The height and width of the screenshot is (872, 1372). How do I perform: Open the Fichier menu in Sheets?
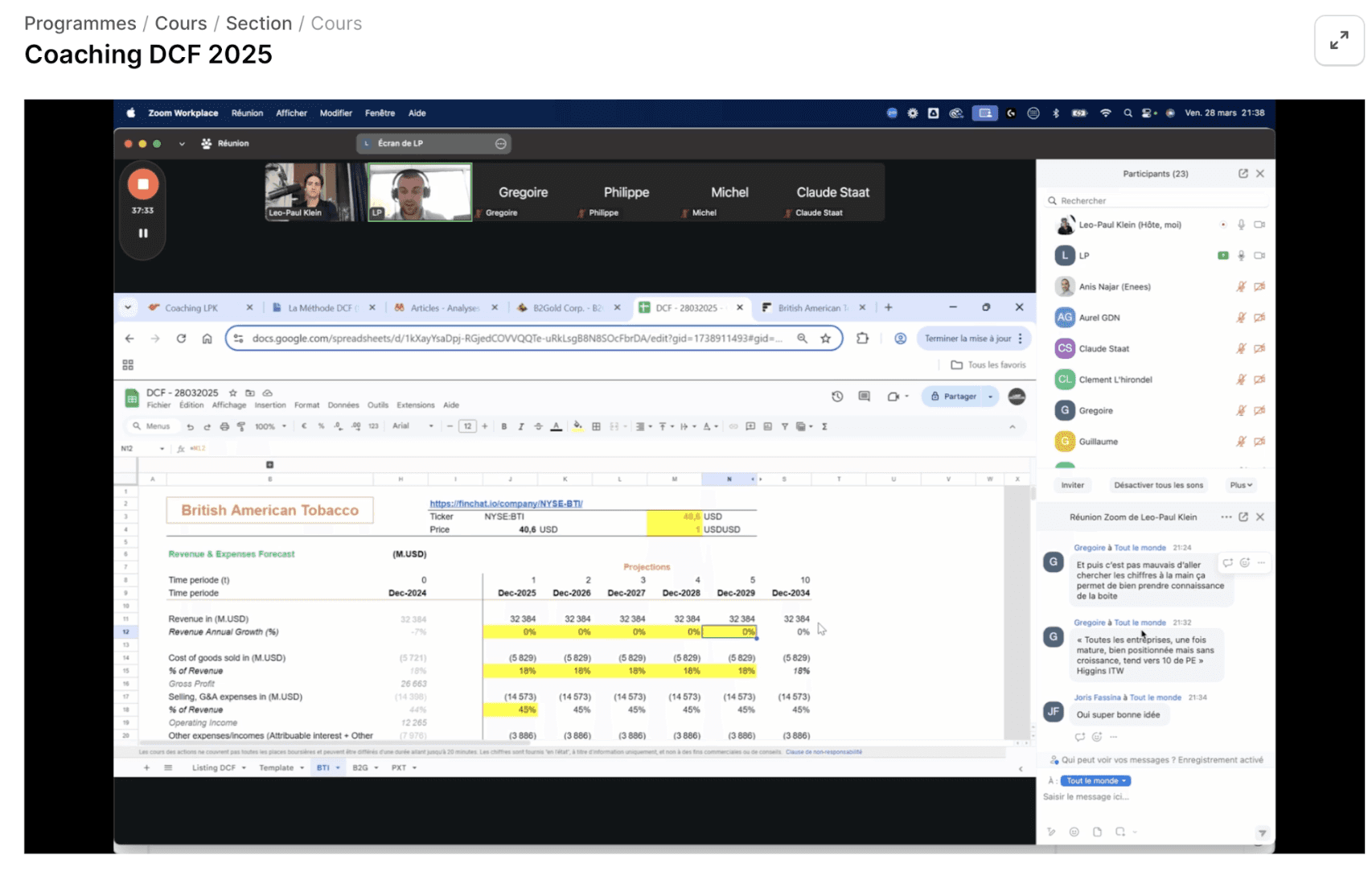(158, 405)
